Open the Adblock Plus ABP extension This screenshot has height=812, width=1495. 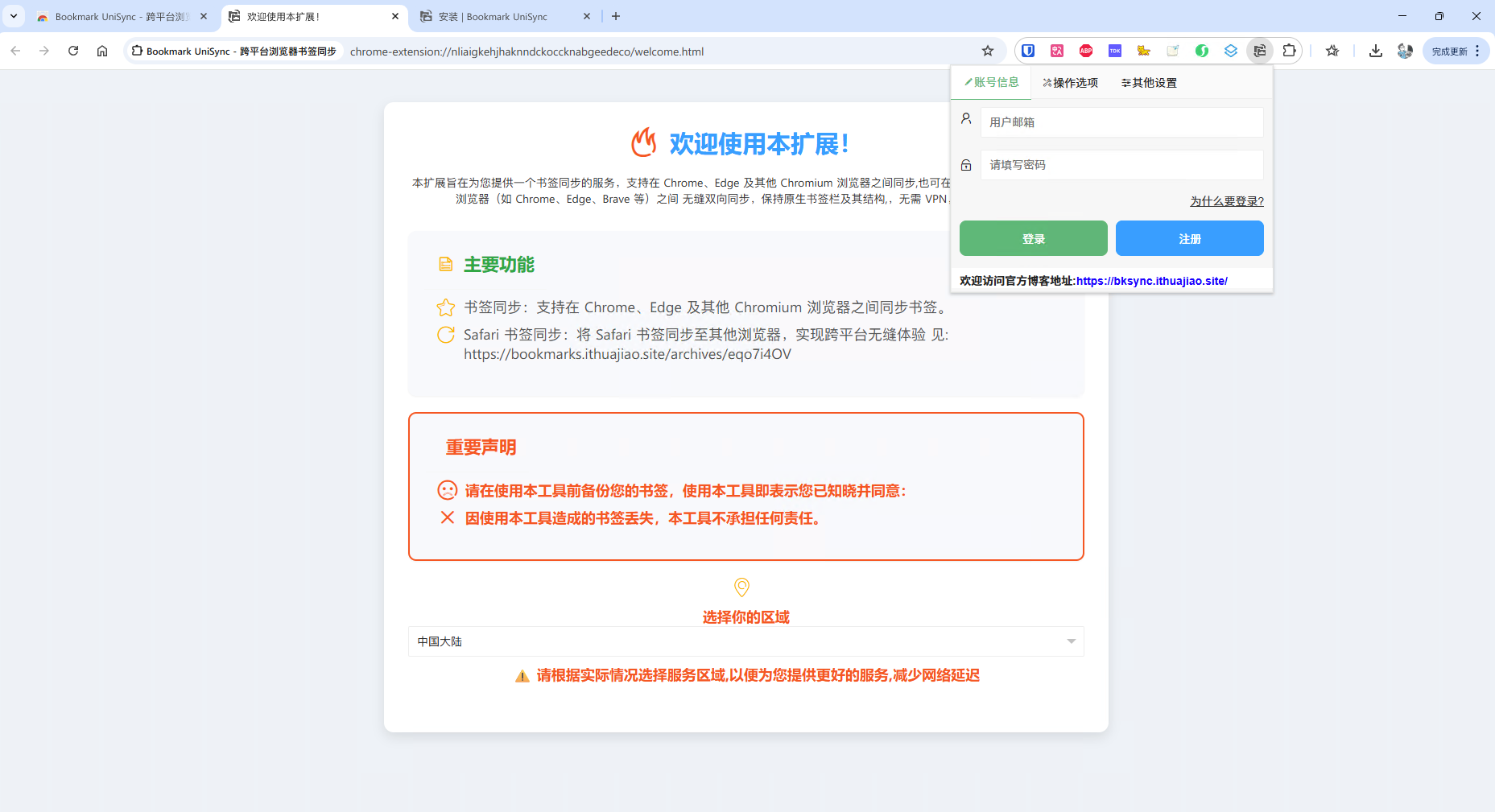coord(1085,50)
